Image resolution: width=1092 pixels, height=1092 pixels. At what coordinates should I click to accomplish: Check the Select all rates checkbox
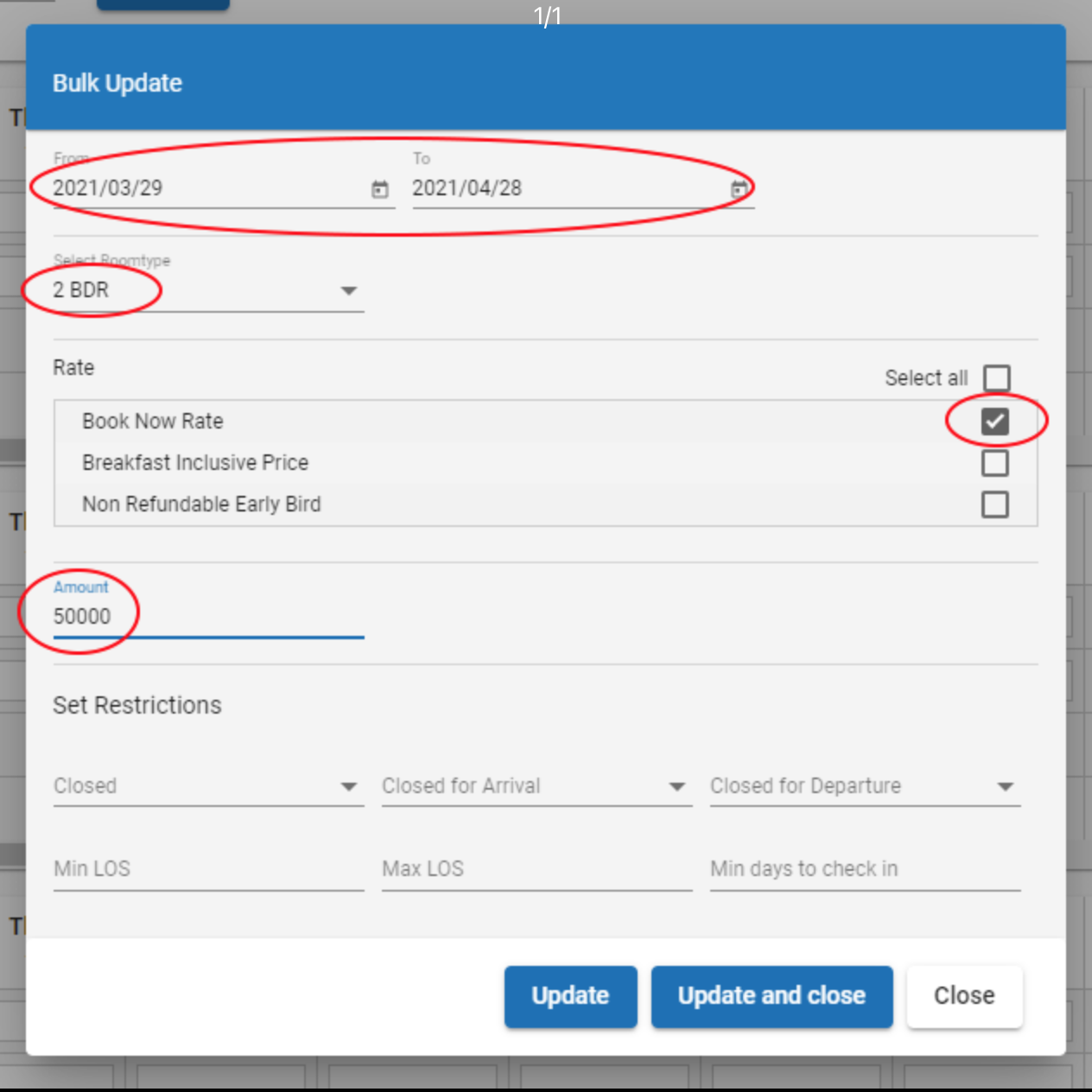(x=996, y=378)
